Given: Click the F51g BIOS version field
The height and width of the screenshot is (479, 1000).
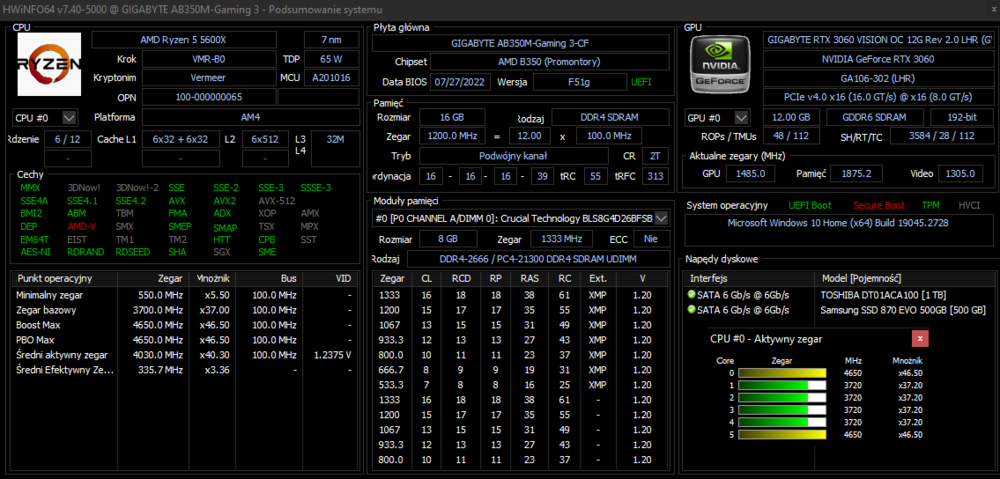Looking at the screenshot, I should point(580,82).
